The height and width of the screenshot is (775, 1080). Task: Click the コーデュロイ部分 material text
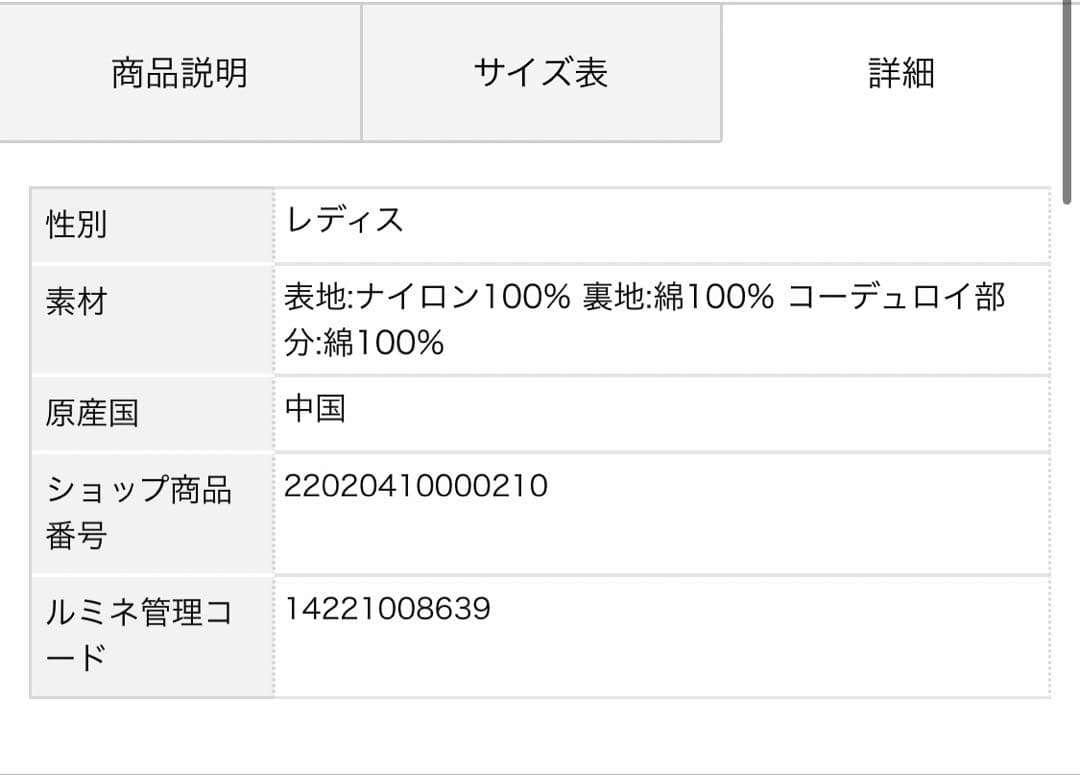[895, 297]
